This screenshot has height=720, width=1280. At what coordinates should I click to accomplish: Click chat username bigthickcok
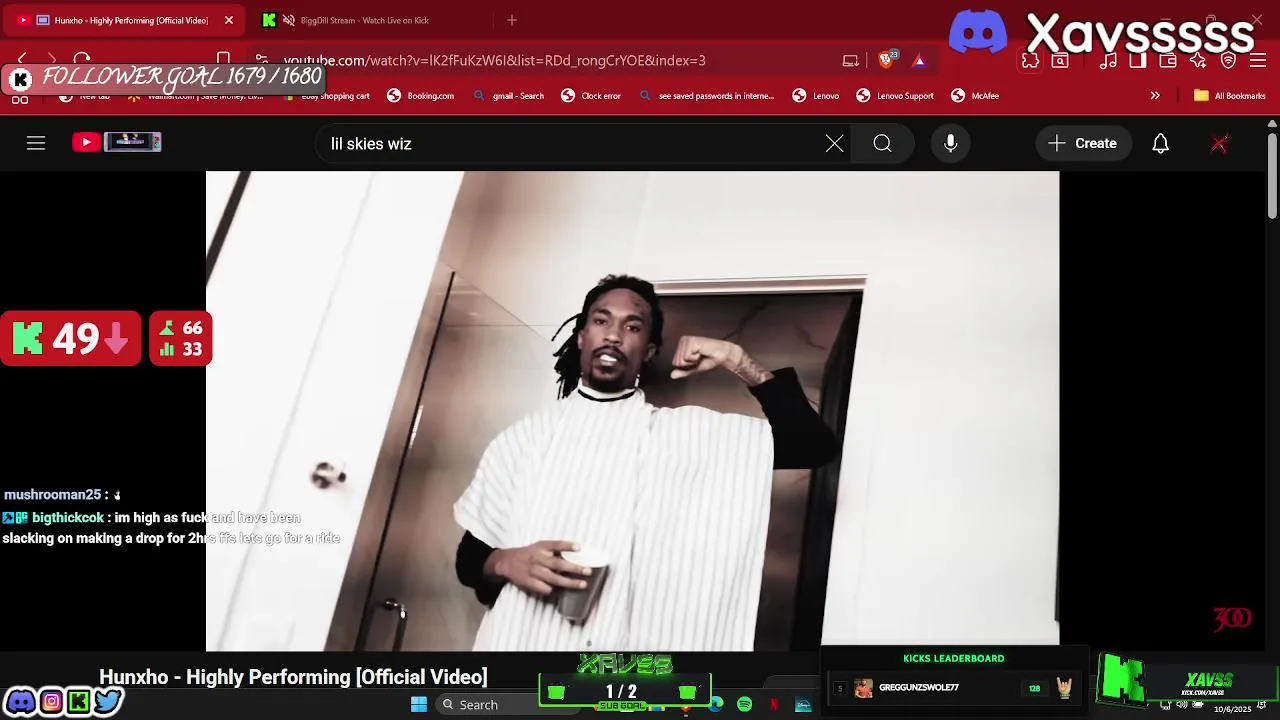[x=67, y=518]
